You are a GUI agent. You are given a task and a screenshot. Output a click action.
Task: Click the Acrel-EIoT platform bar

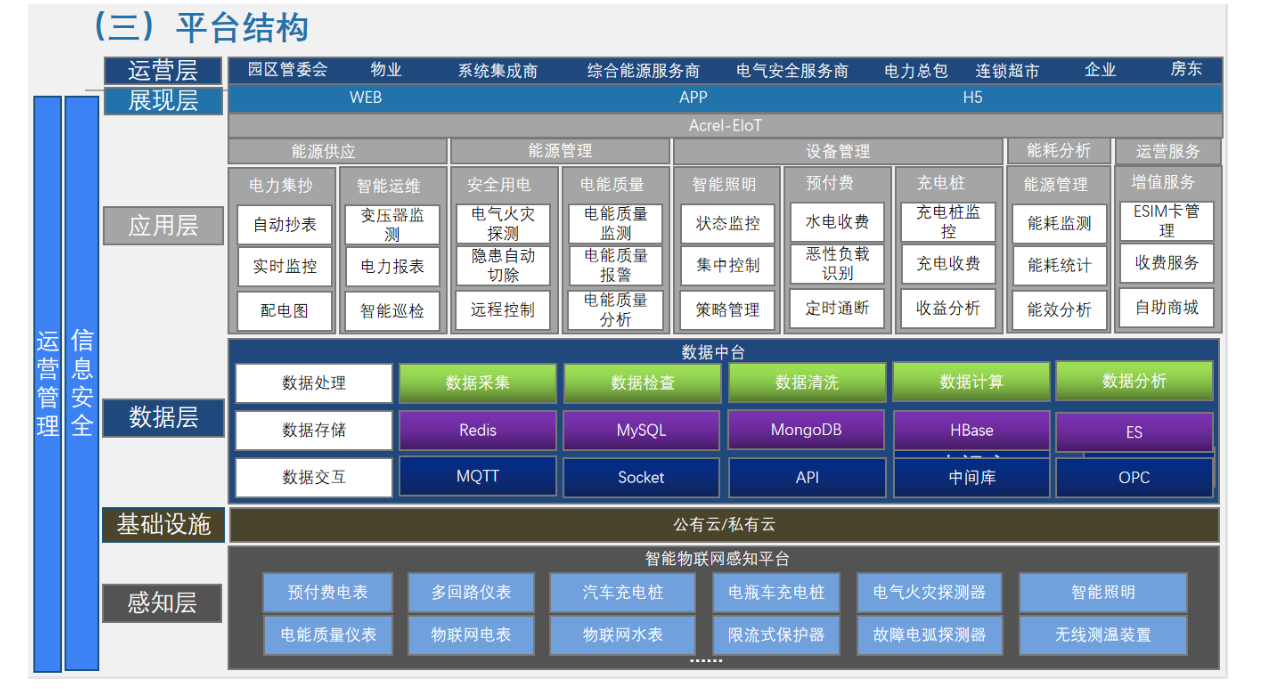(725, 126)
